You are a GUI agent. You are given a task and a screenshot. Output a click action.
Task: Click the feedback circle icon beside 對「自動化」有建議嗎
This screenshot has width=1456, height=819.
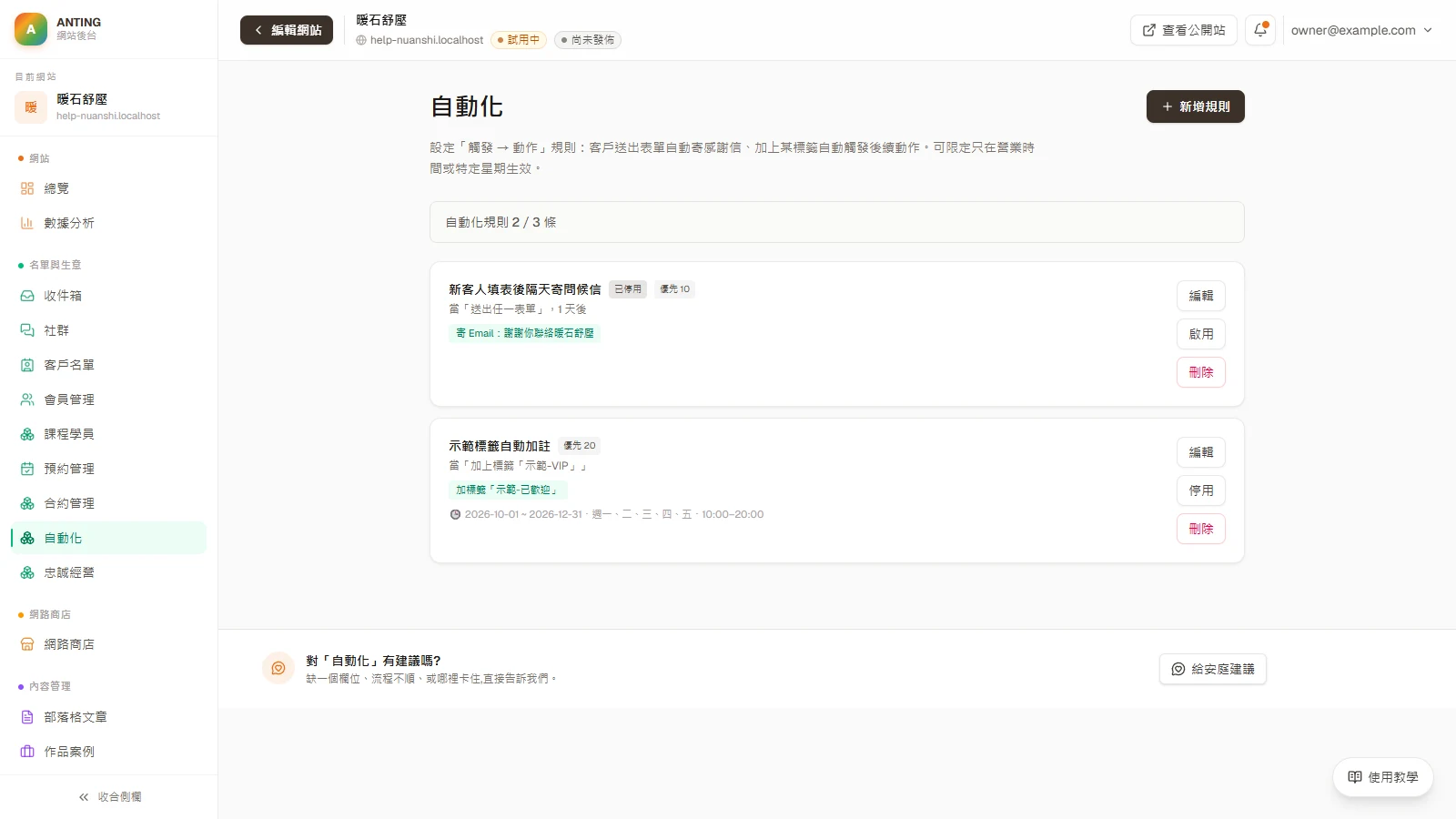pos(278,668)
